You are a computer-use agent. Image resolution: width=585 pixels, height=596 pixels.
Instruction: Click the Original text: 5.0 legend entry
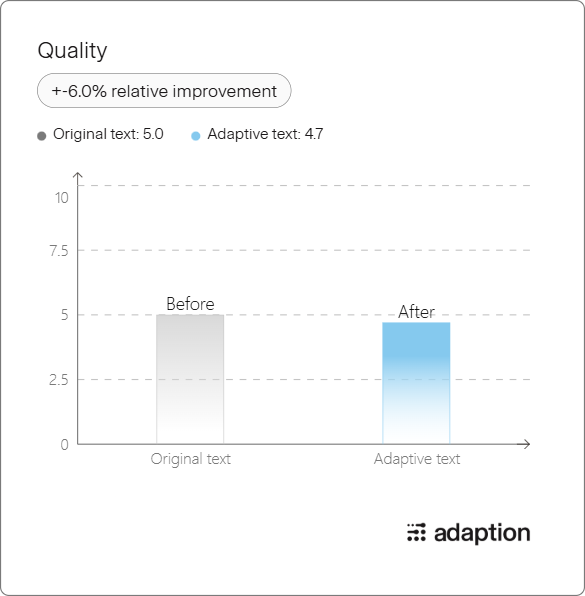pos(108,134)
